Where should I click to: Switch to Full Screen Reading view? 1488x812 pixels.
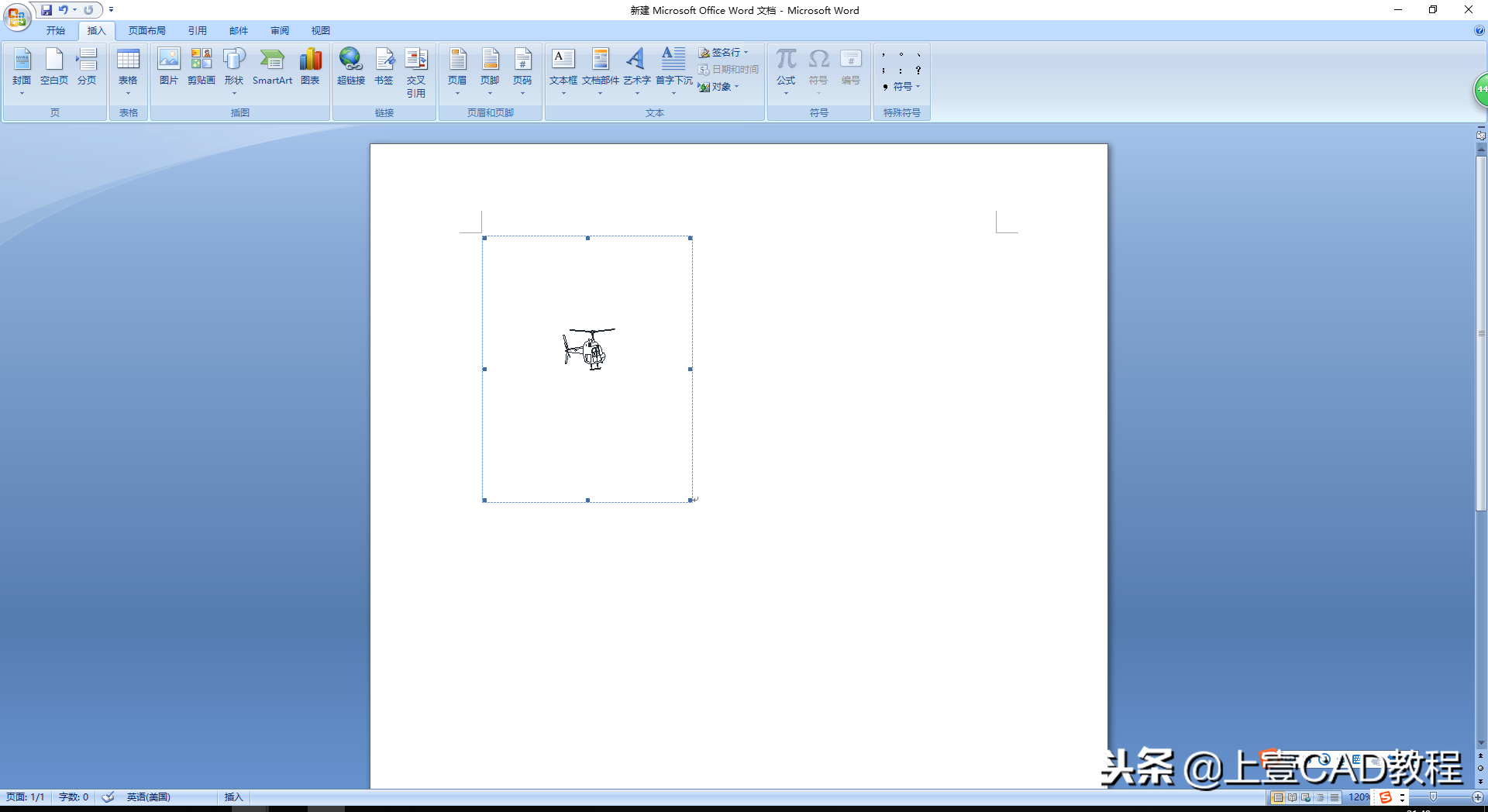point(1292,797)
